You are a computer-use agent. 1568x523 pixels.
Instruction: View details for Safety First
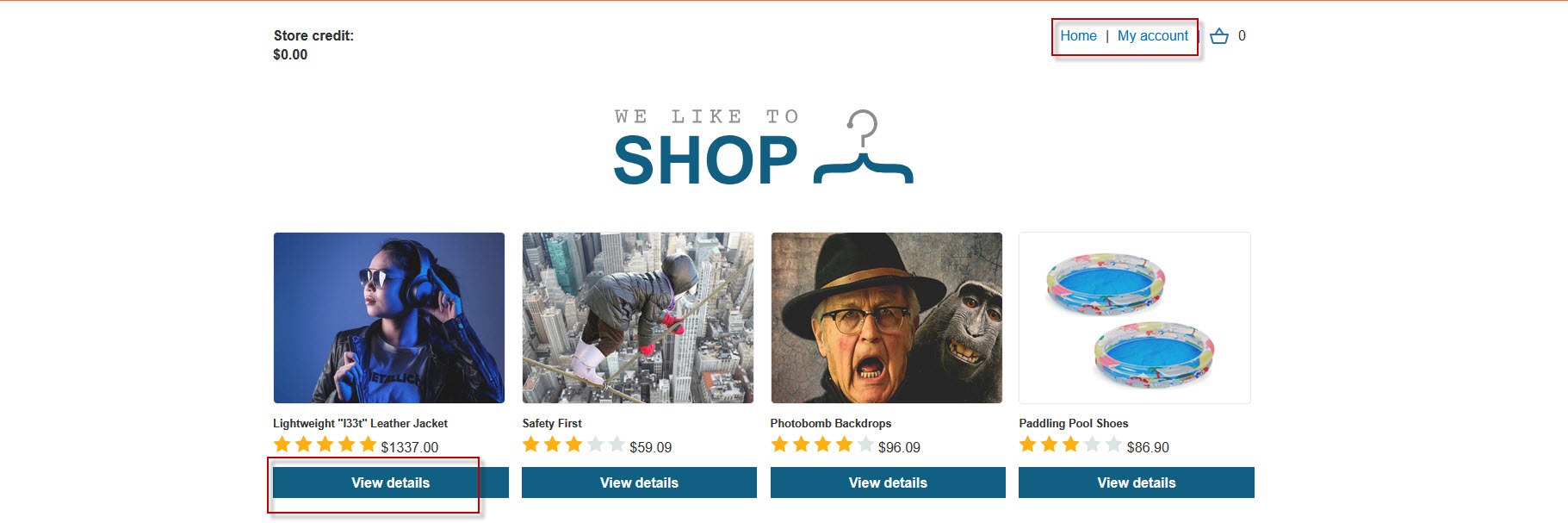[639, 483]
